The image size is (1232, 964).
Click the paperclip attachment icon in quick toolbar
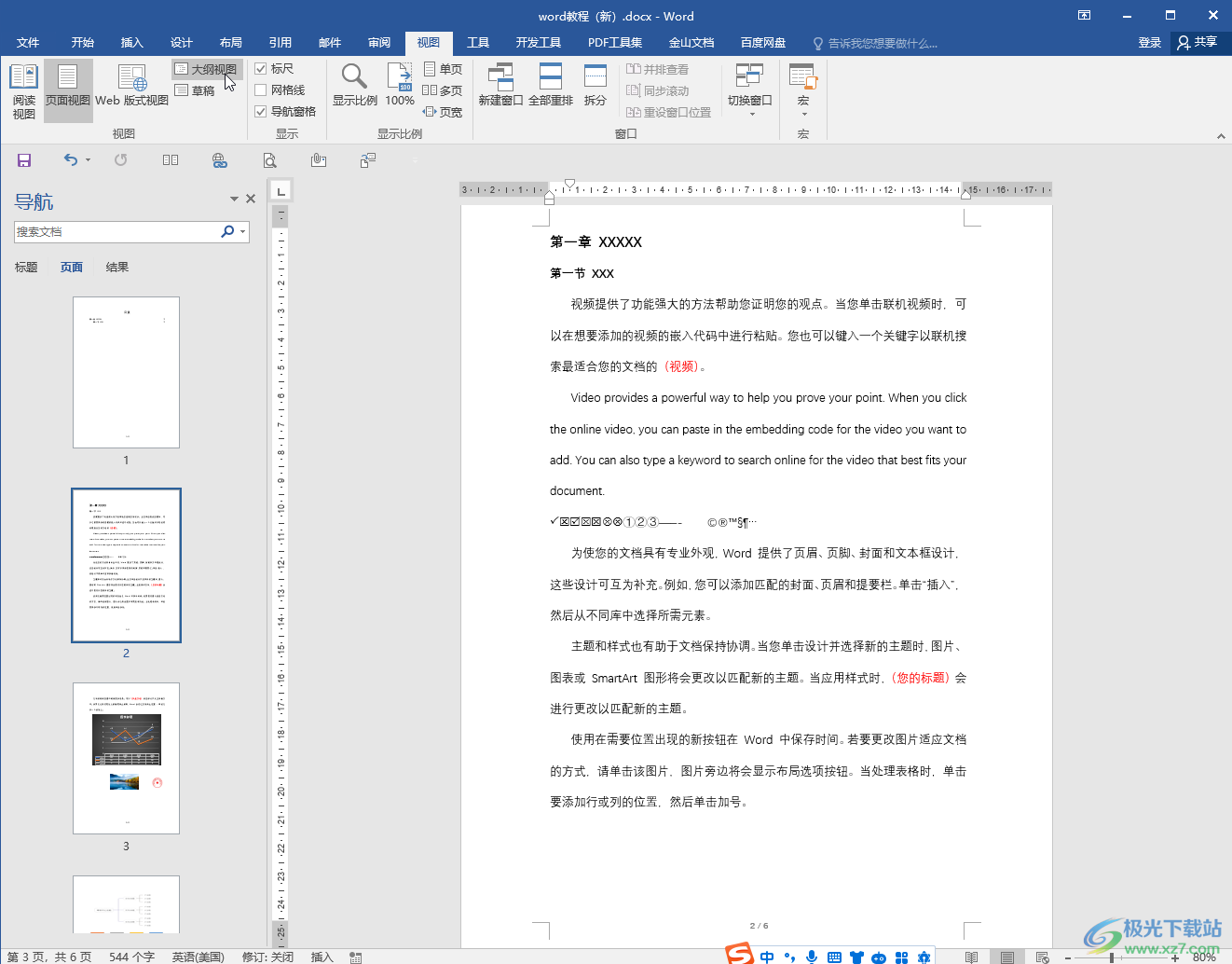pos(319,160)
